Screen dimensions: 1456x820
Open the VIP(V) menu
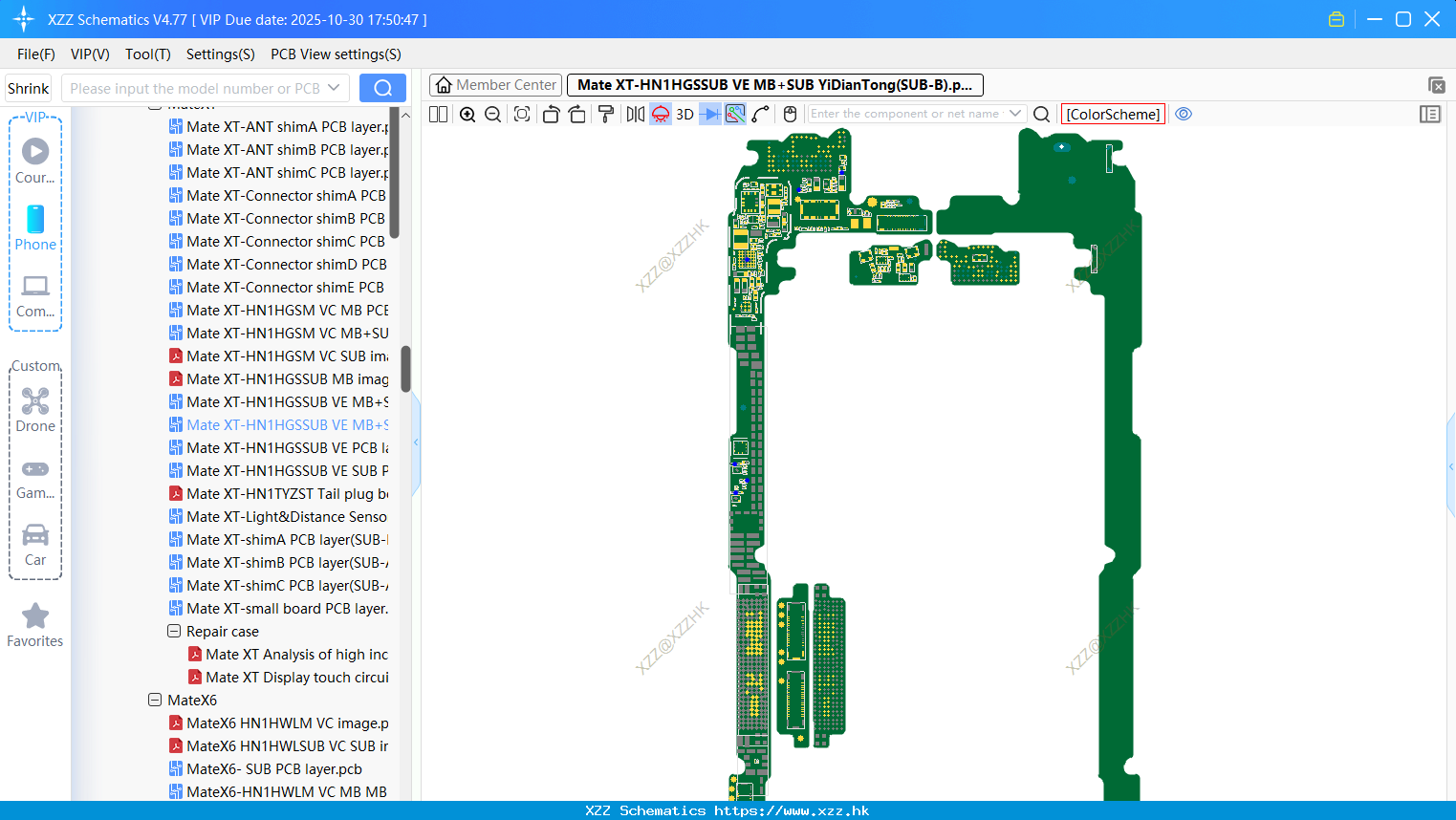coord(90,54)
